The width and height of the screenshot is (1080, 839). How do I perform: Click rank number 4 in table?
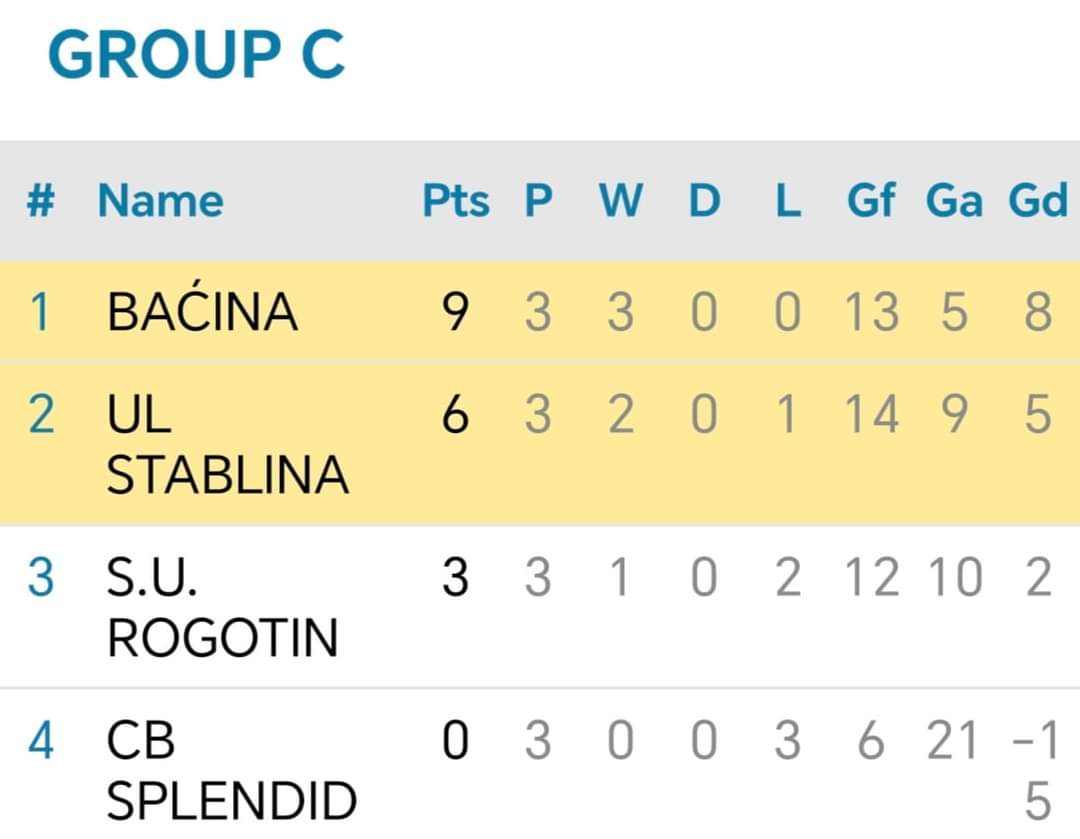pyautogui.click(x=41, y=740)
